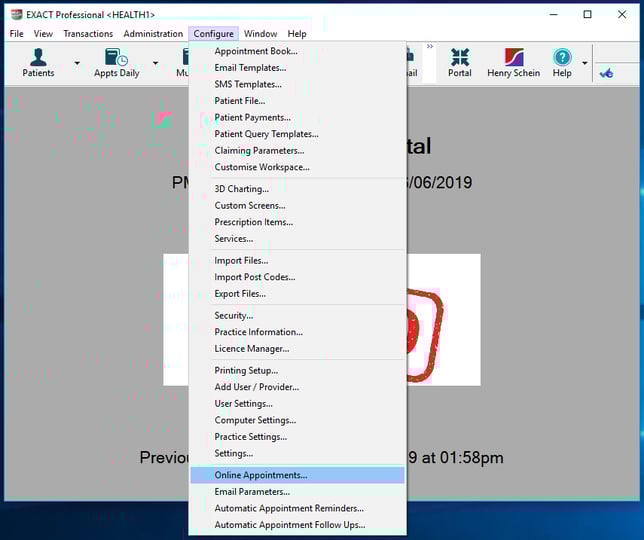The image size is (644, 540).
Task: Open the Window menu
Action: [260, 34]
